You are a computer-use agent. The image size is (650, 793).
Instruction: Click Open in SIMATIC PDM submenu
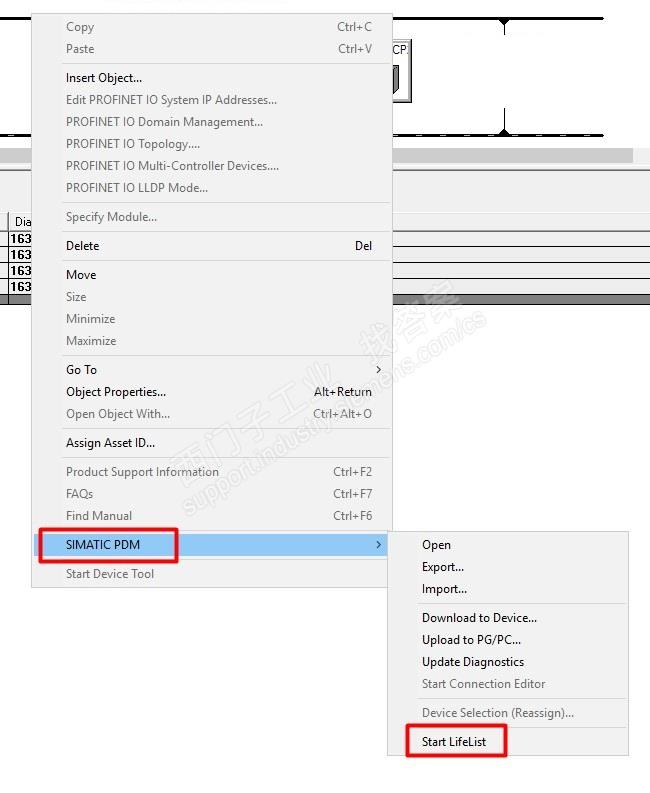508,545
